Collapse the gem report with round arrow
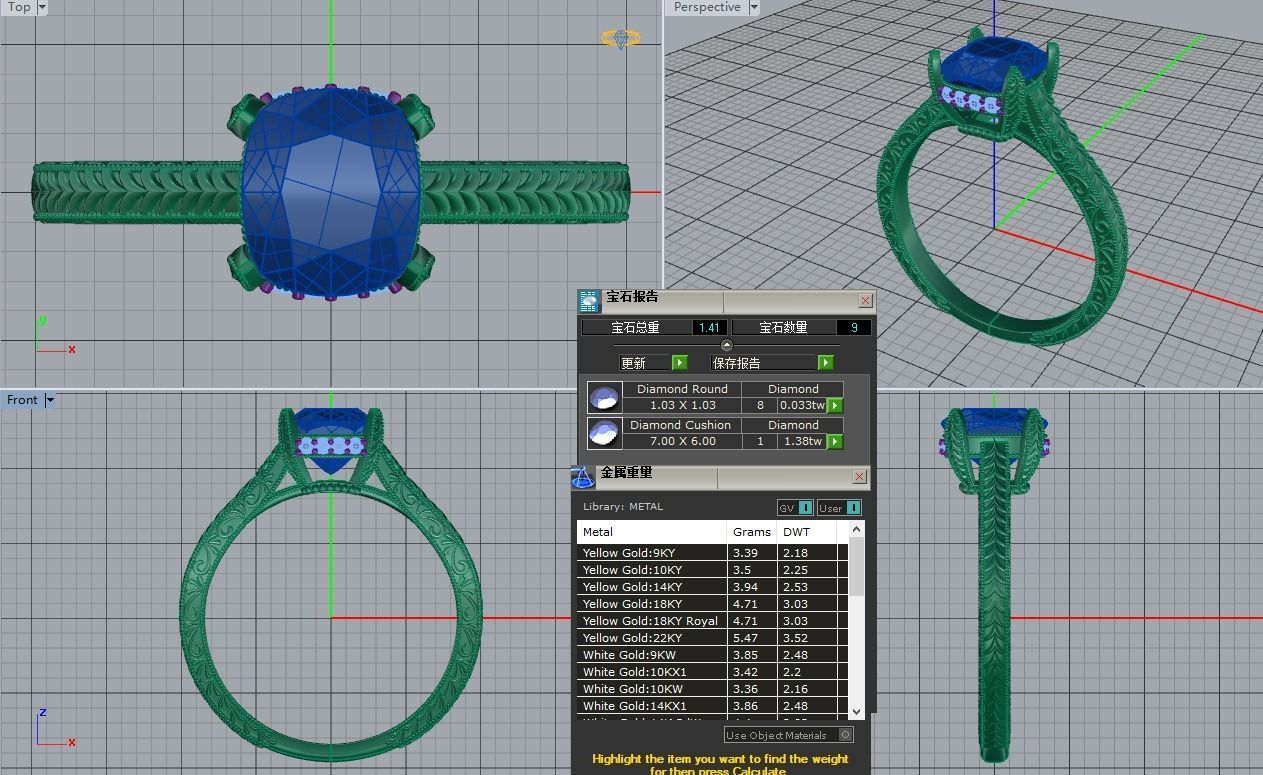This screenshot has width=1263, height=775. point(727,345)
